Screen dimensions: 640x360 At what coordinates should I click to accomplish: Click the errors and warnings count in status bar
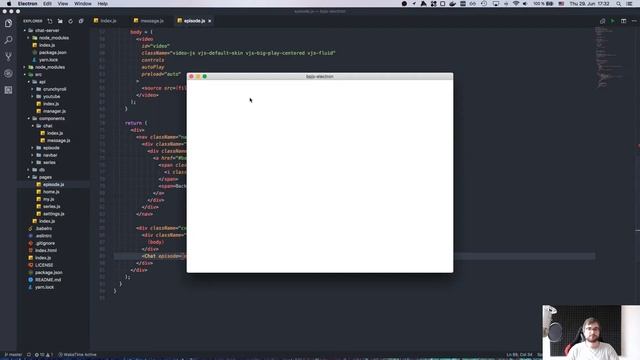pyautogui.click(x=44, y=355)
